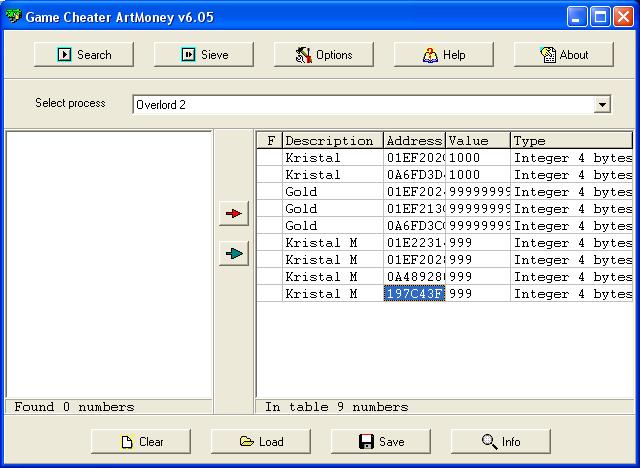
Task: Select the highlighted address 197C43F
Action: click(414, 294)
